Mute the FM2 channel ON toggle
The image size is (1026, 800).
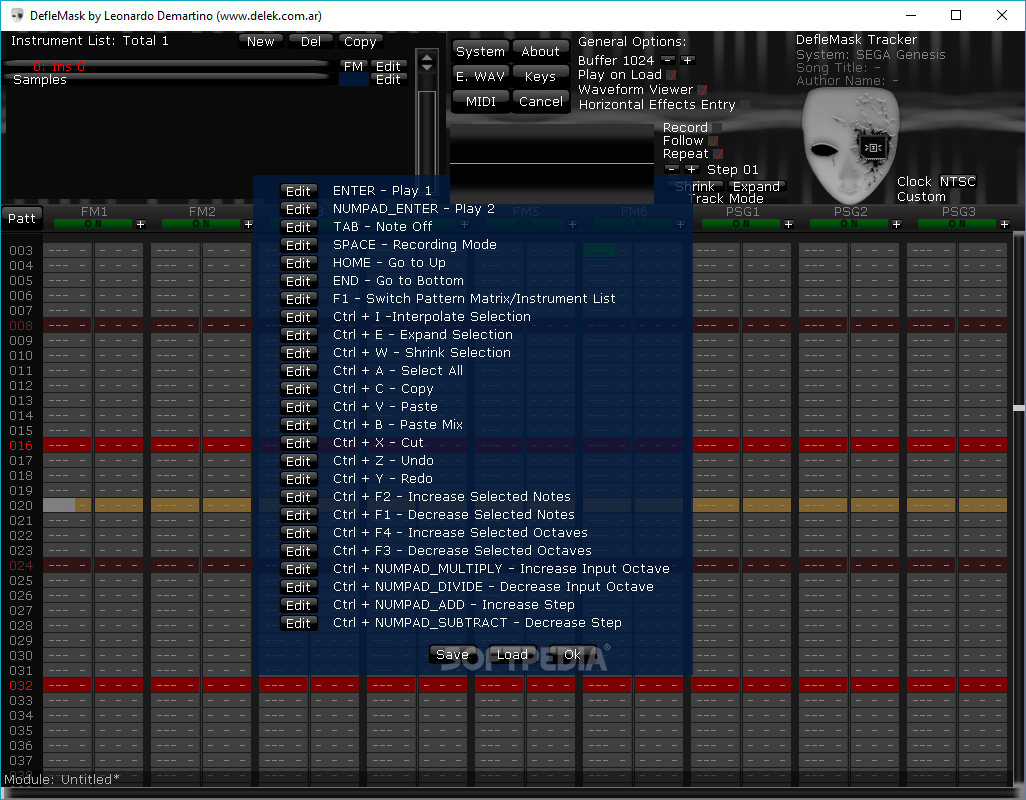pos(201,224)
